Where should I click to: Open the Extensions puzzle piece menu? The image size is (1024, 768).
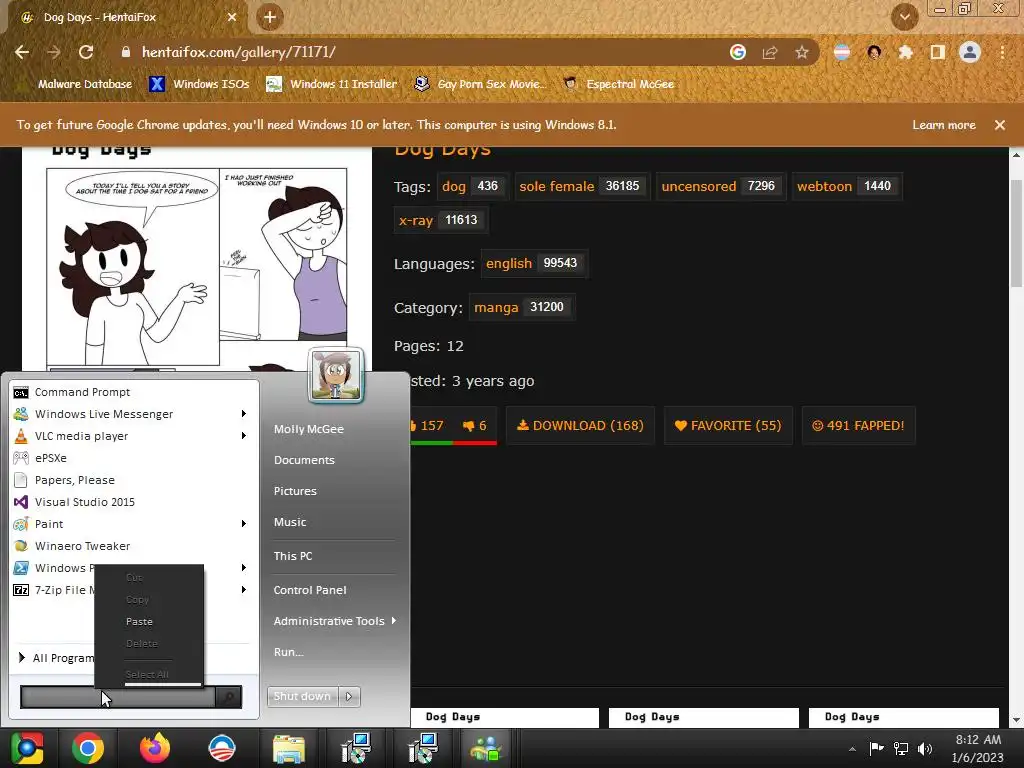(905, 52)
